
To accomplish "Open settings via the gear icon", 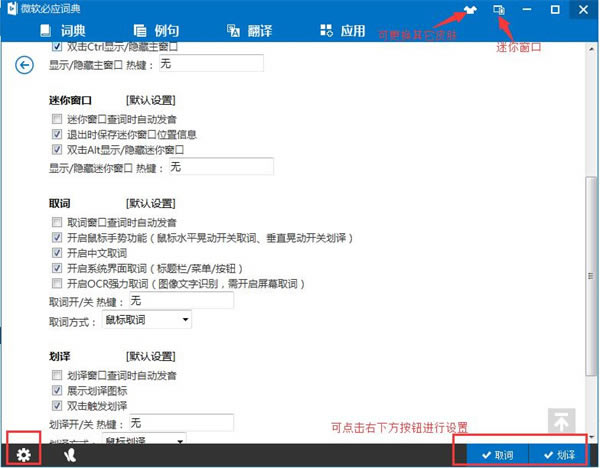I will coord(23,455).
